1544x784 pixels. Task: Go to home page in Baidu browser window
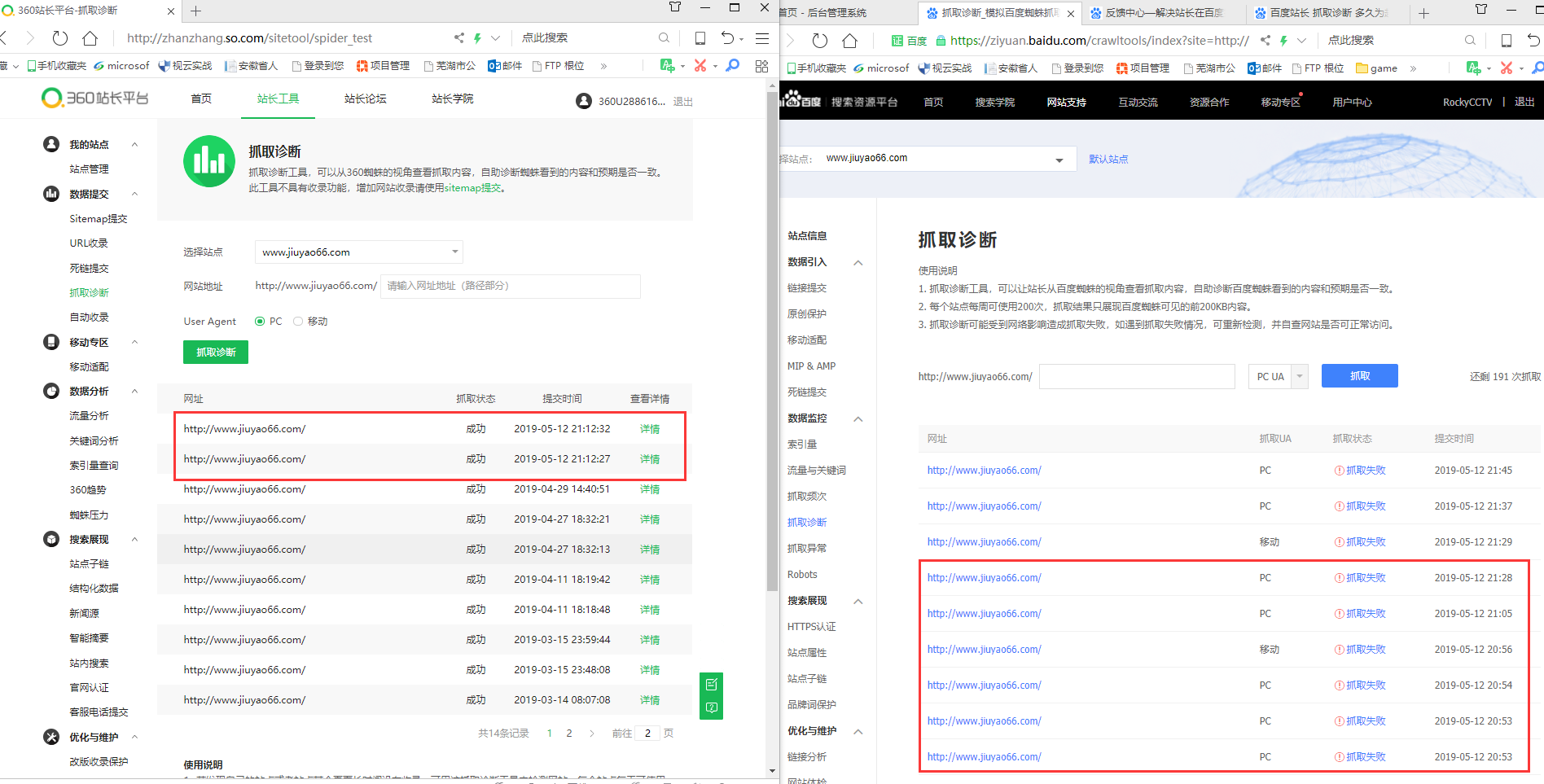click(850, 41)
